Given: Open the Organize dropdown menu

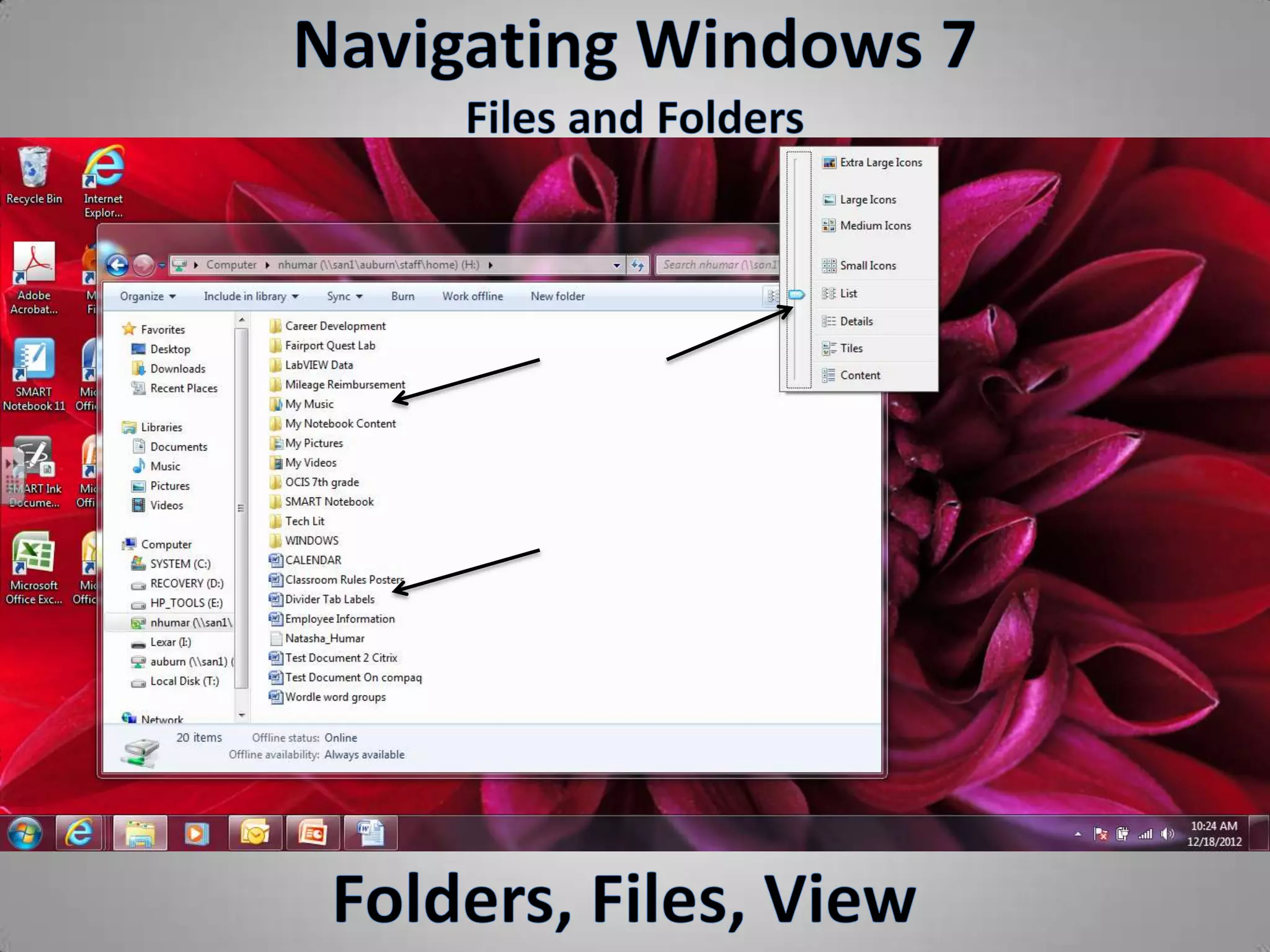Looking at the screenshot, I should [148, 296].
